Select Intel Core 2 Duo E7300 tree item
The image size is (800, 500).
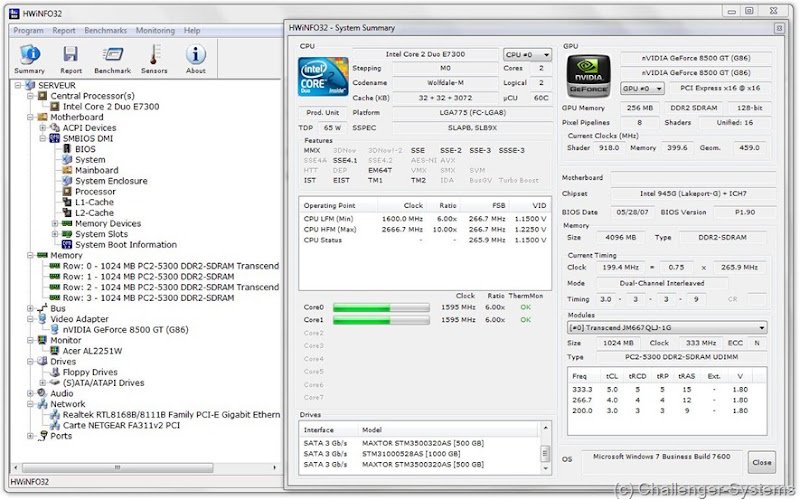[x=111, y=107]
